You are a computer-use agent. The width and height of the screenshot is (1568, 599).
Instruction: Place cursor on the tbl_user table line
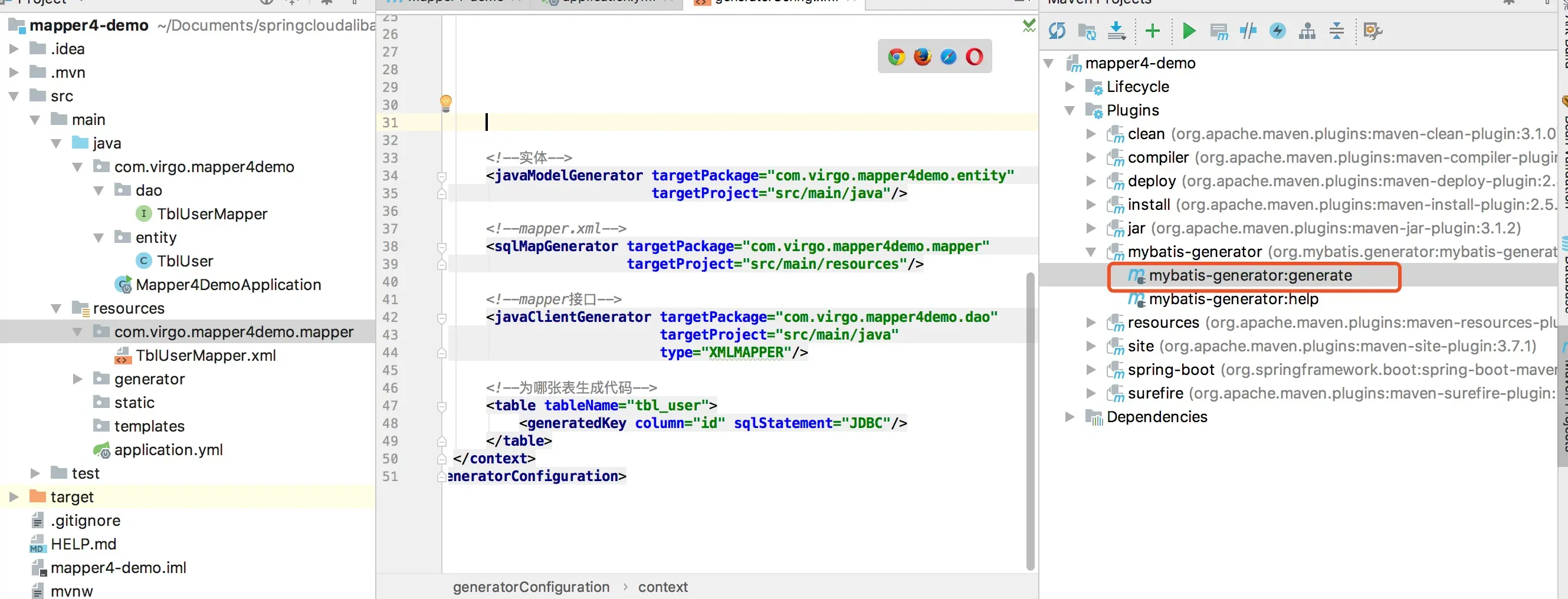601,406
